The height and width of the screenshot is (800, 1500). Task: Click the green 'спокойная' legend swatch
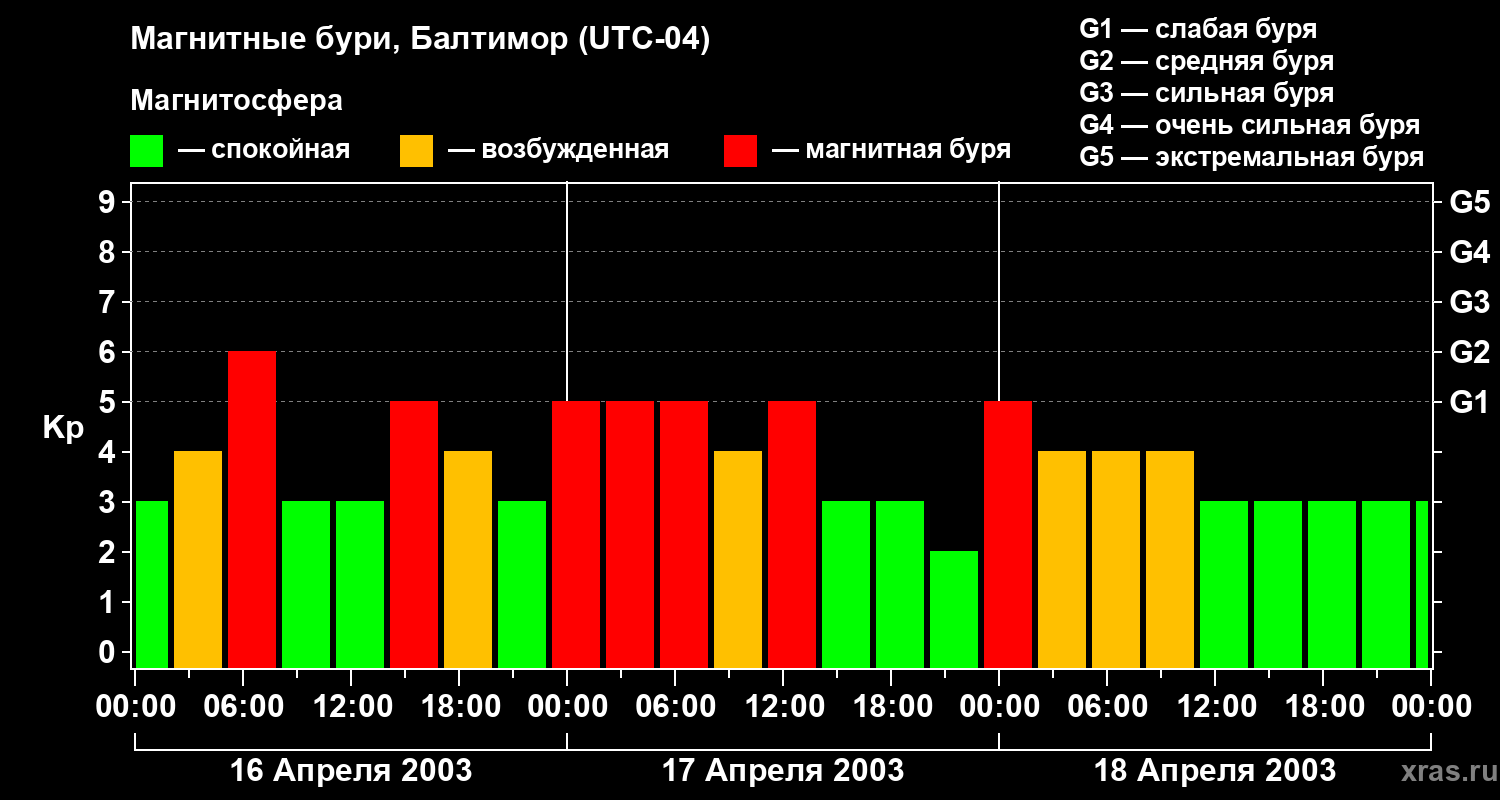click(x=146, y=151)
